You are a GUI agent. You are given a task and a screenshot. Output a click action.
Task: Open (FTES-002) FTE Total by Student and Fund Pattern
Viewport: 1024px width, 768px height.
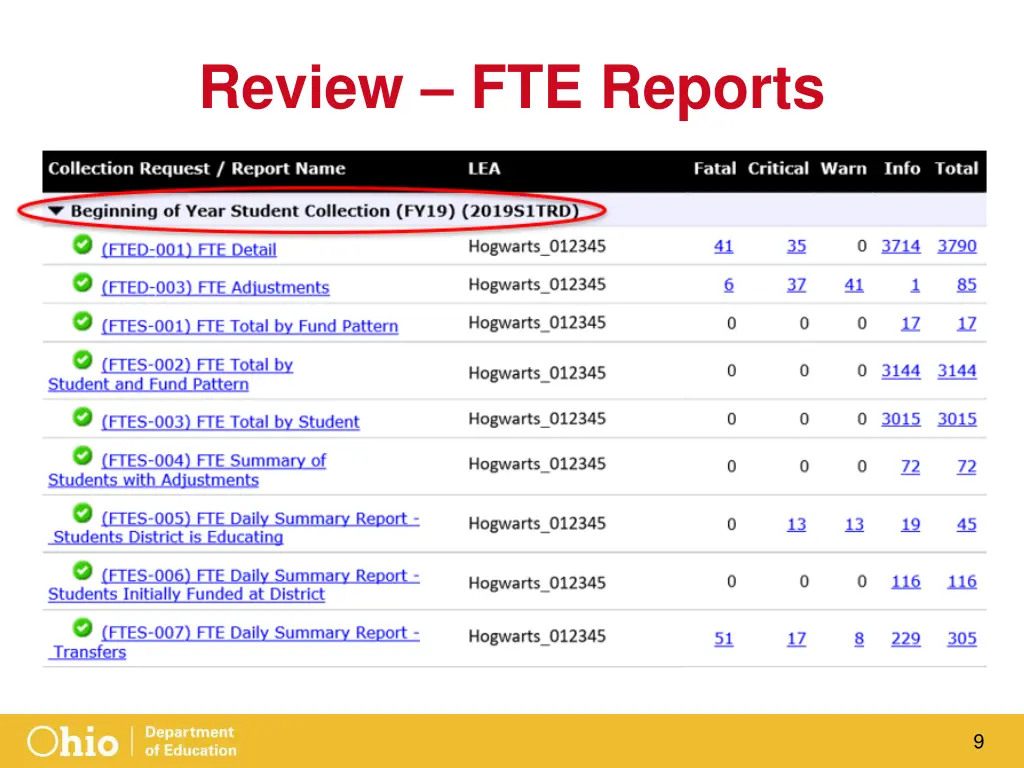(x=171, y=374)
